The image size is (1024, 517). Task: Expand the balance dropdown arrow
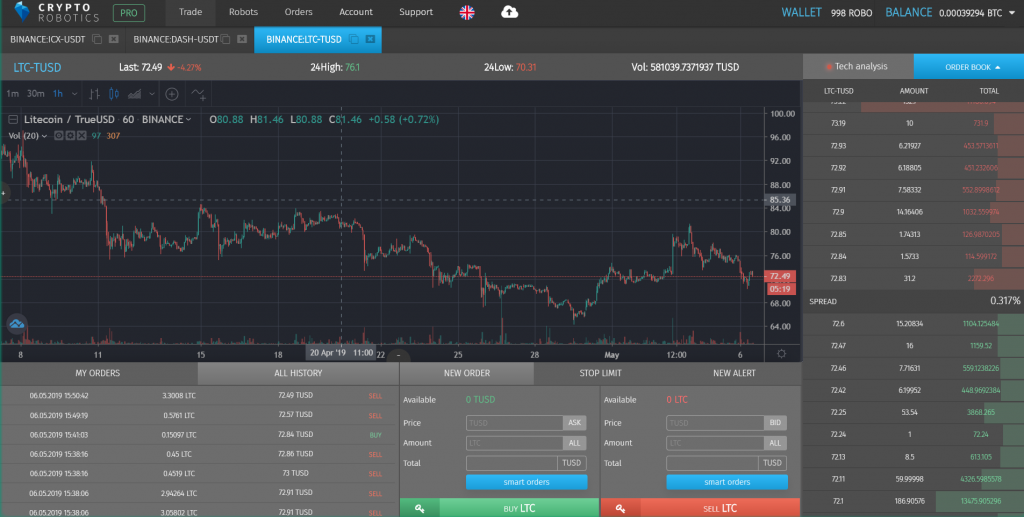(x=1012, y=13)
